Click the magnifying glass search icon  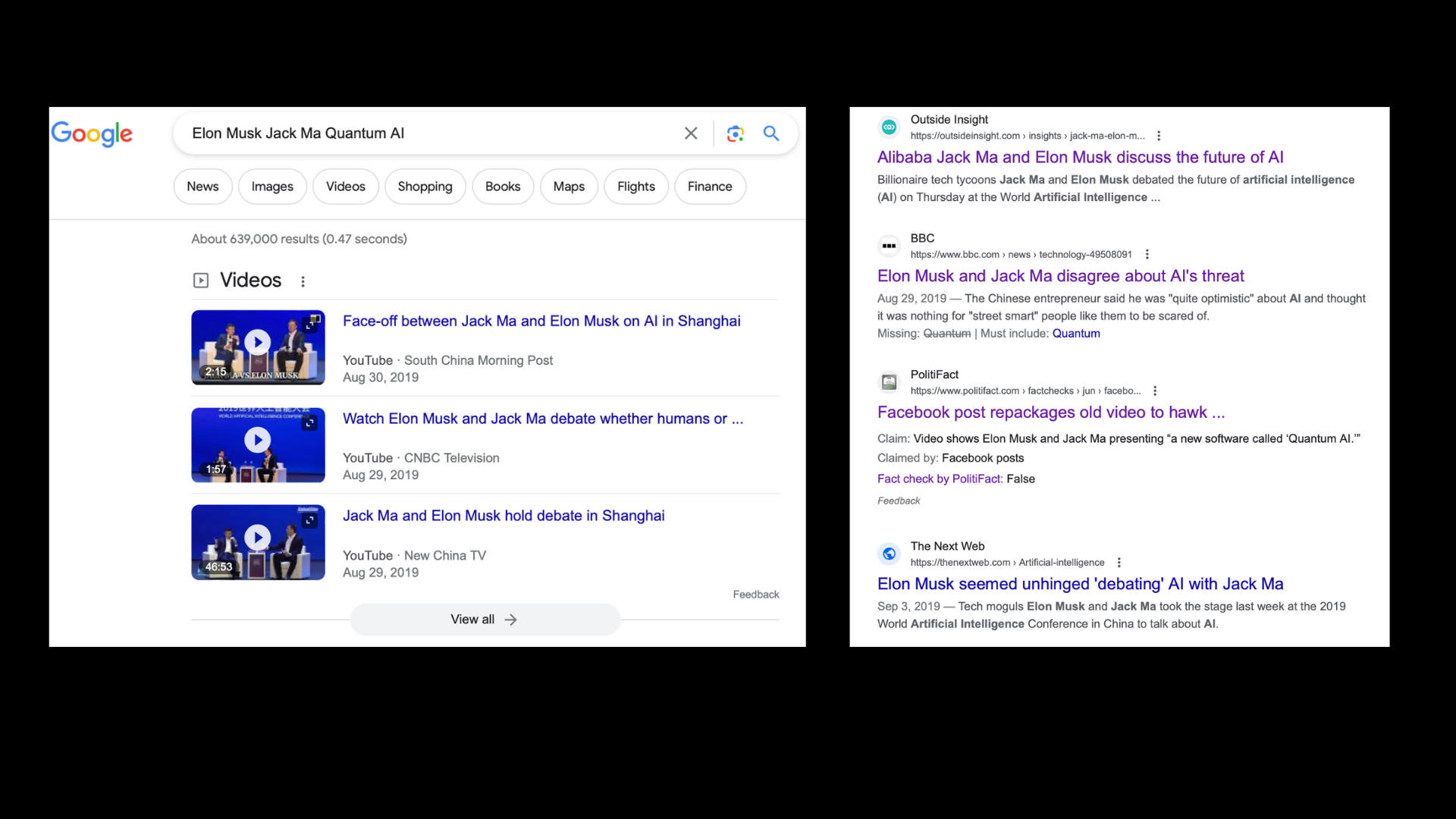click(771, 133)
